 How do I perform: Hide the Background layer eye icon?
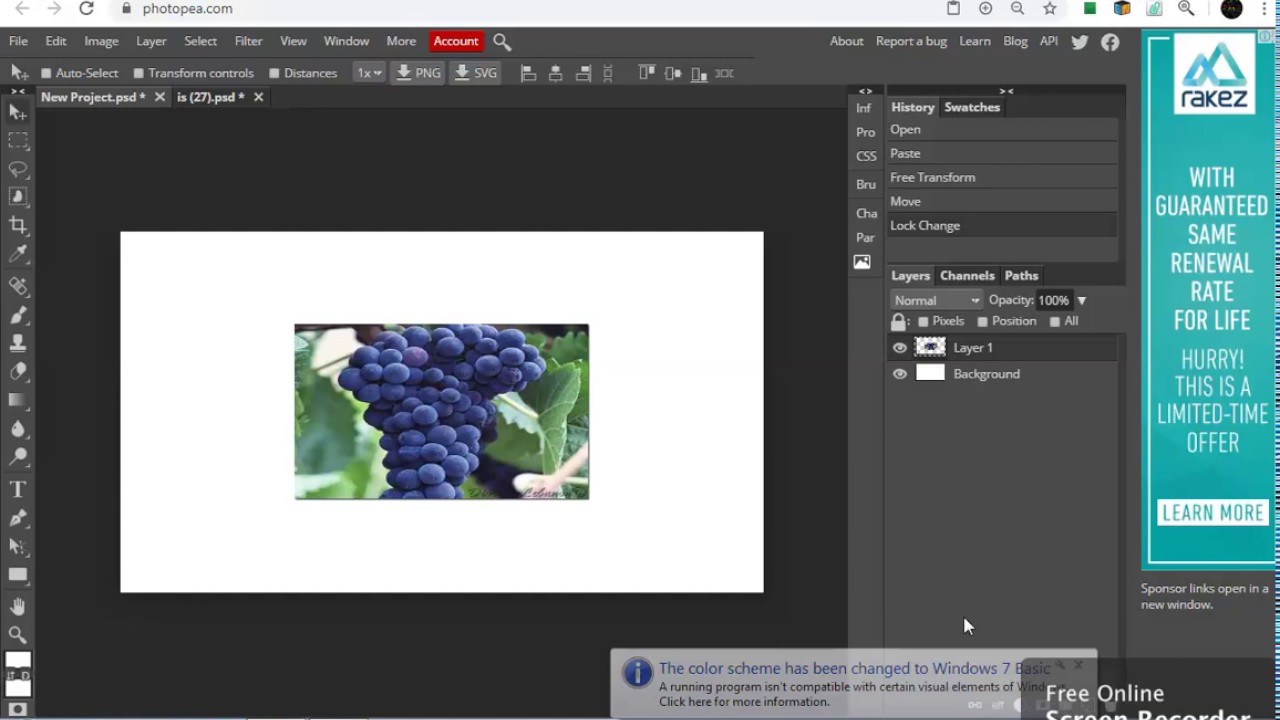[900, 374]
